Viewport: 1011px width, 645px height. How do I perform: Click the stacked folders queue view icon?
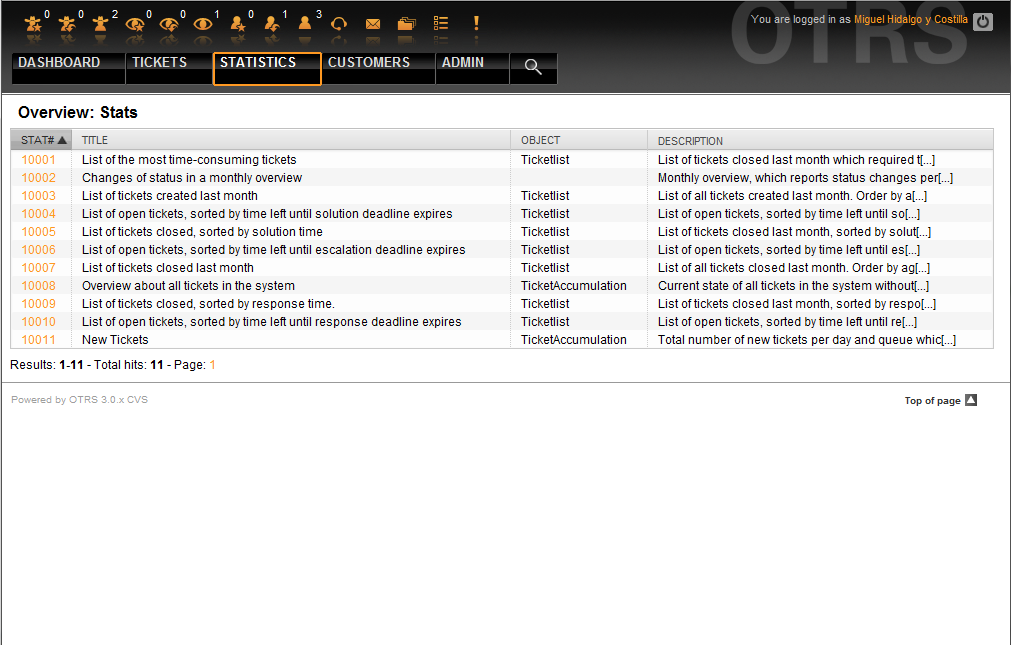406,24
